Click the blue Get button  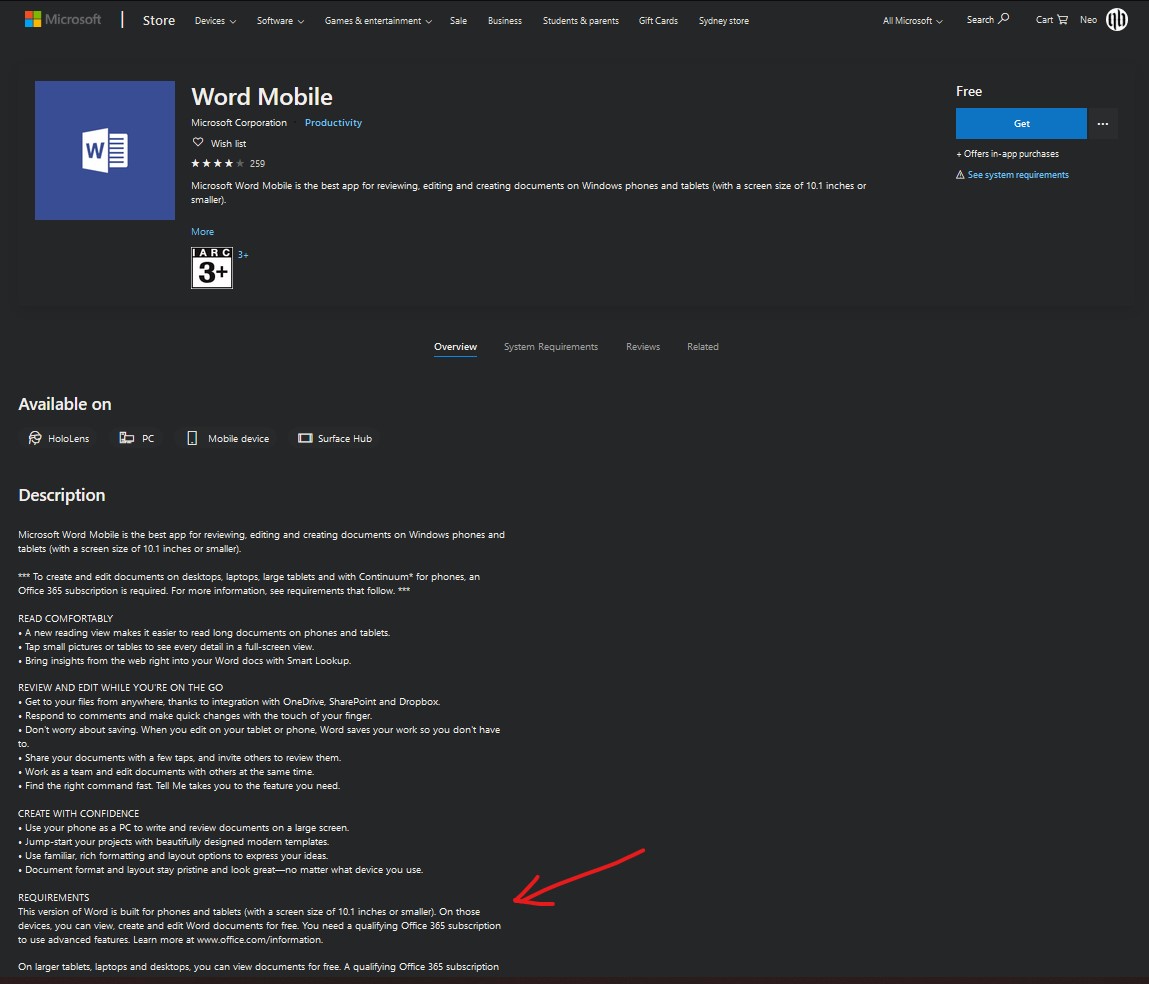1021,124
